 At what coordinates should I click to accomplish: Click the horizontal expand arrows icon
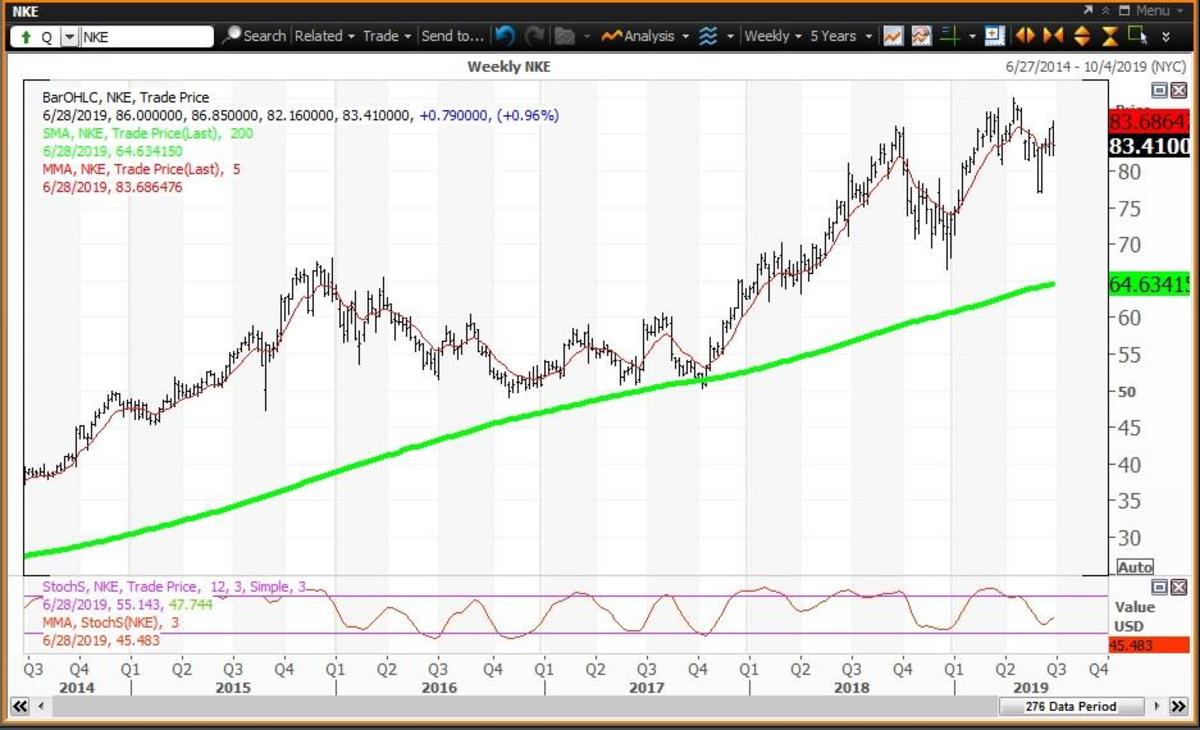tap(1025, 36)
